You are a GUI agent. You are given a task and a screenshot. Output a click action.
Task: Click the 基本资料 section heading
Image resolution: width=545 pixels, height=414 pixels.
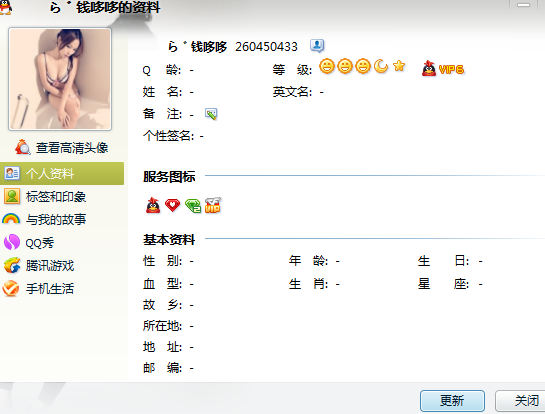point(169,240)
